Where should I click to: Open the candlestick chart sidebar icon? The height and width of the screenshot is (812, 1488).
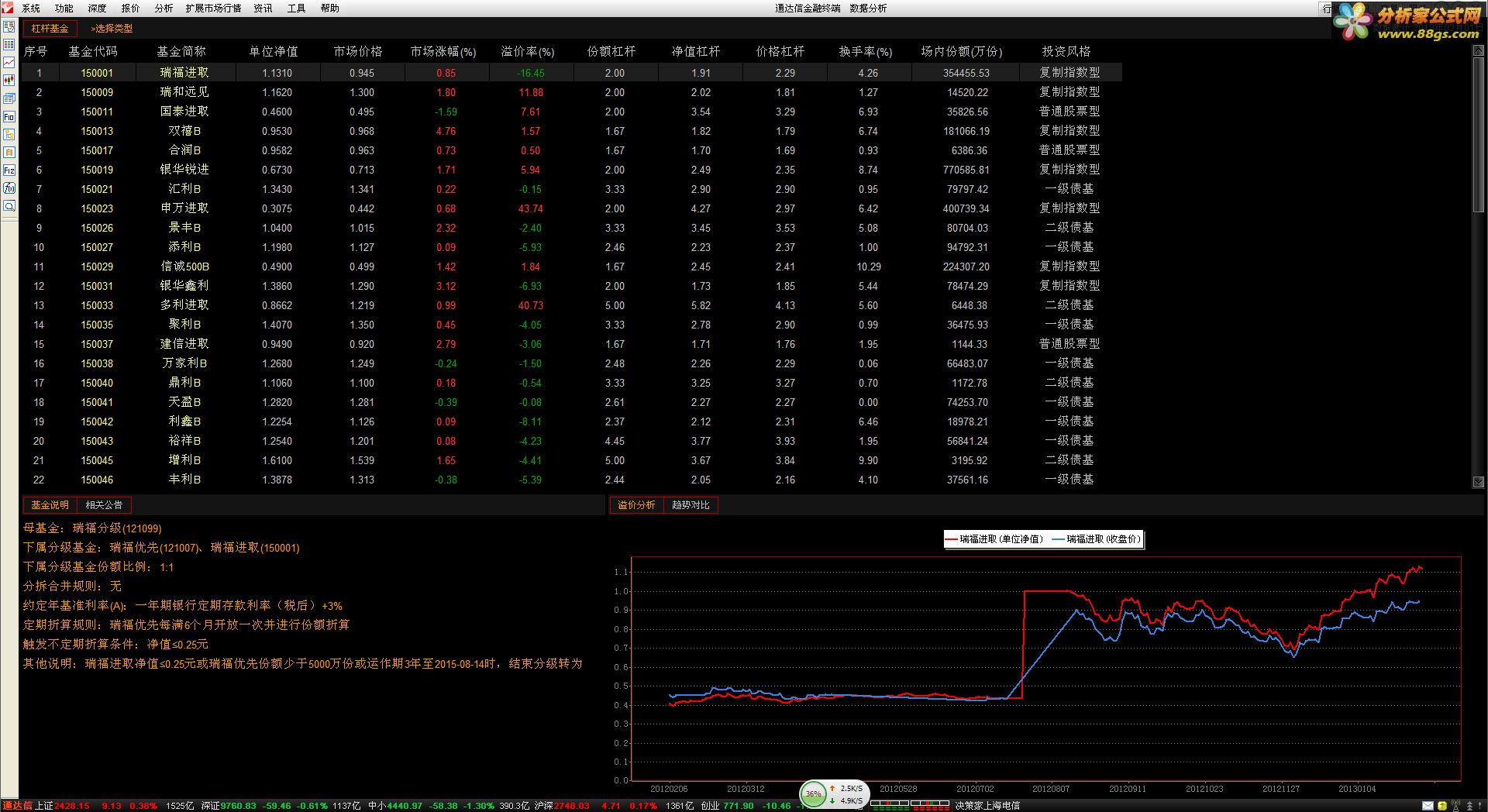pos(9,81)
